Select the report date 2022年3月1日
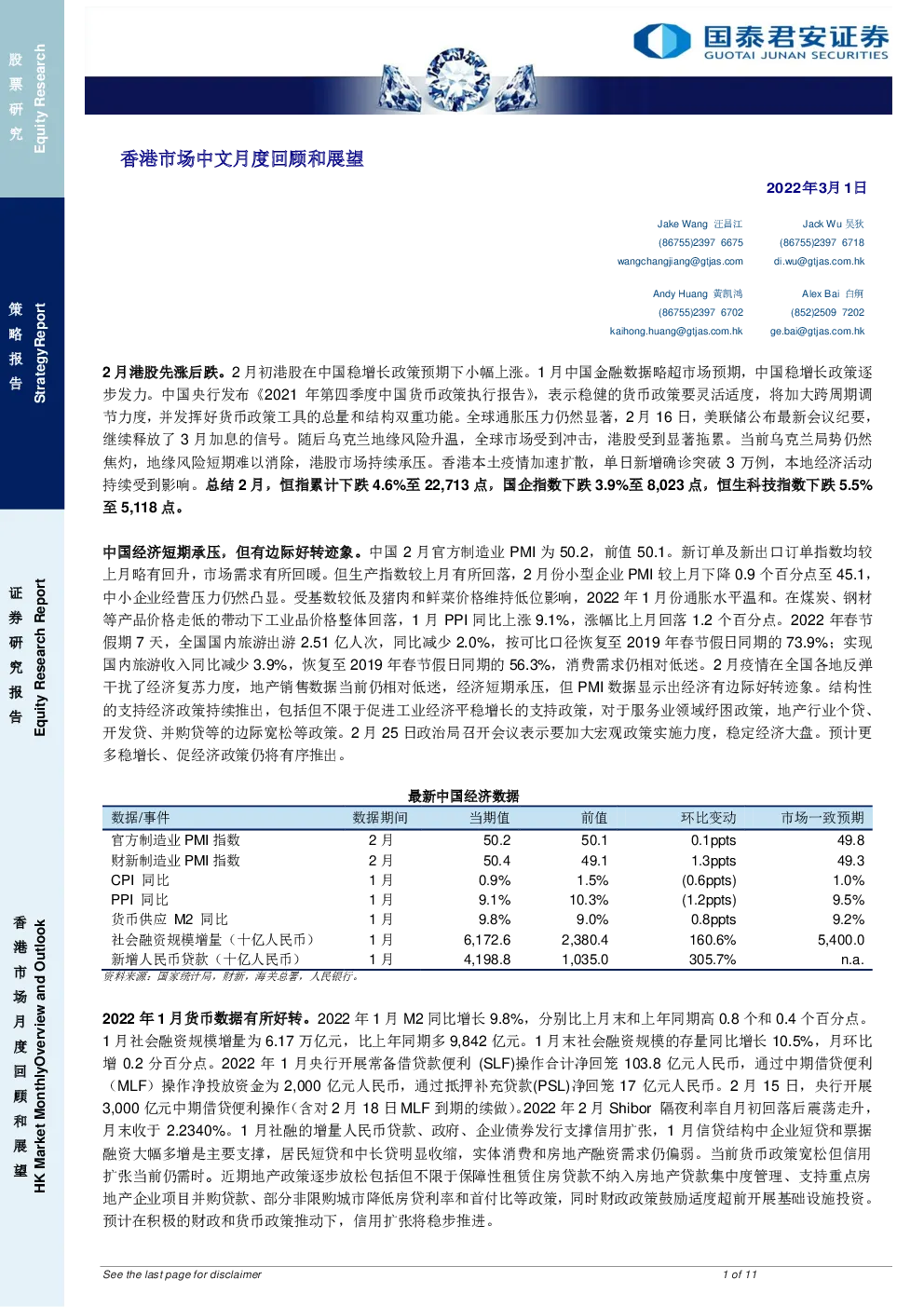Viewport: 924px width, 1307px height. [816, 188]
